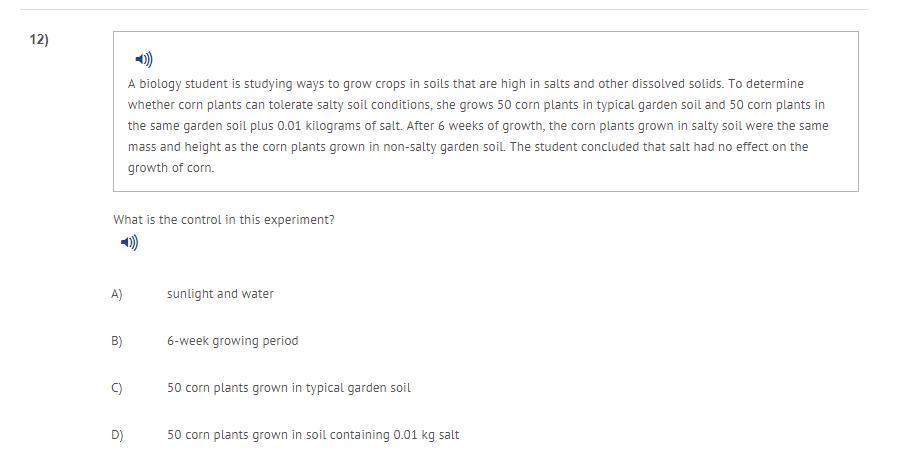Image resolution: width=897 pixels, height=475 pixels.
Task: Play audio for the passage text
Action: pyautogui.click(x=144, y=60)
